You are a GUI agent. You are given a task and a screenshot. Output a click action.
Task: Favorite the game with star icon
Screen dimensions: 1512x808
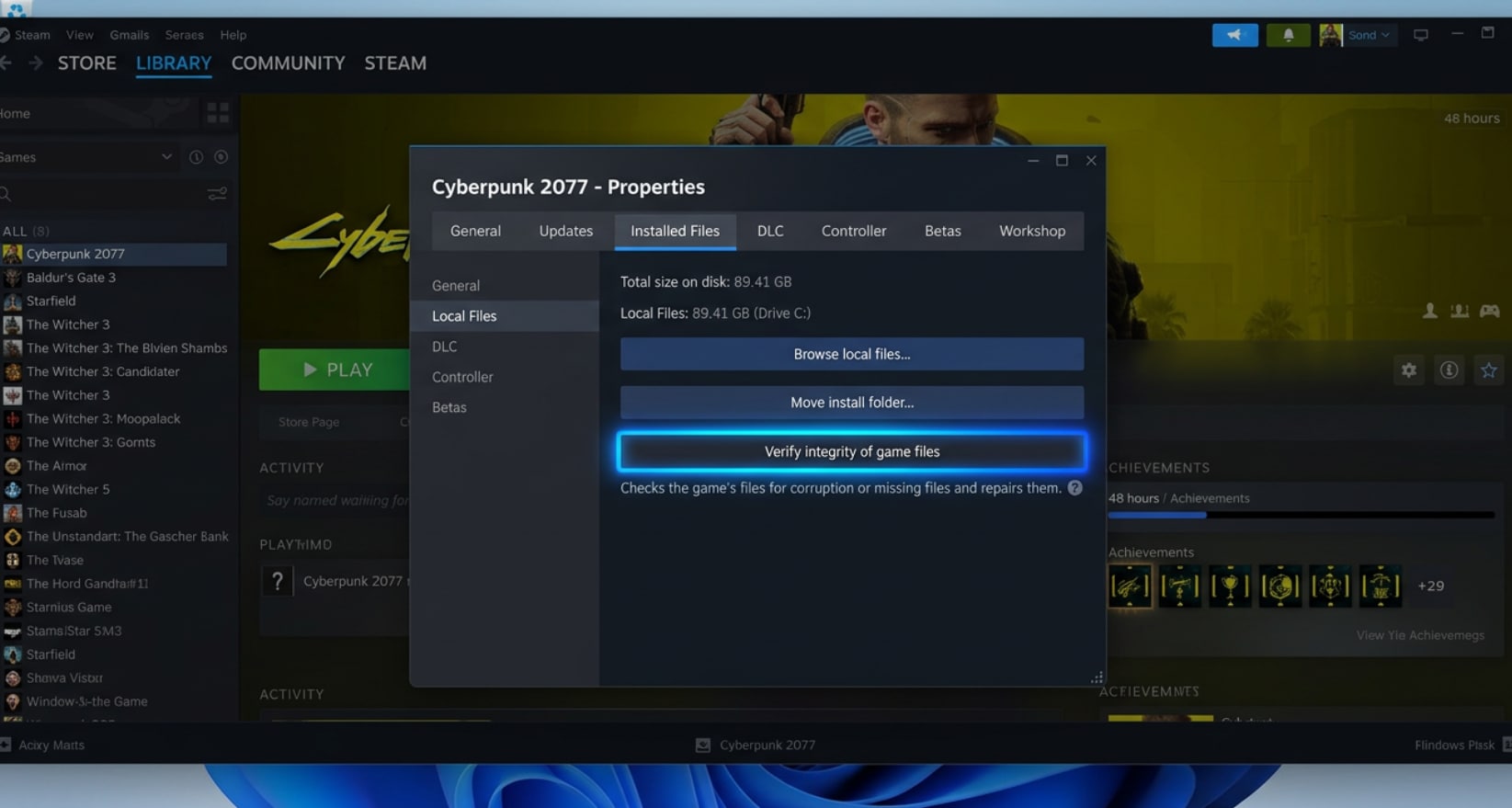click(1488, 370)
